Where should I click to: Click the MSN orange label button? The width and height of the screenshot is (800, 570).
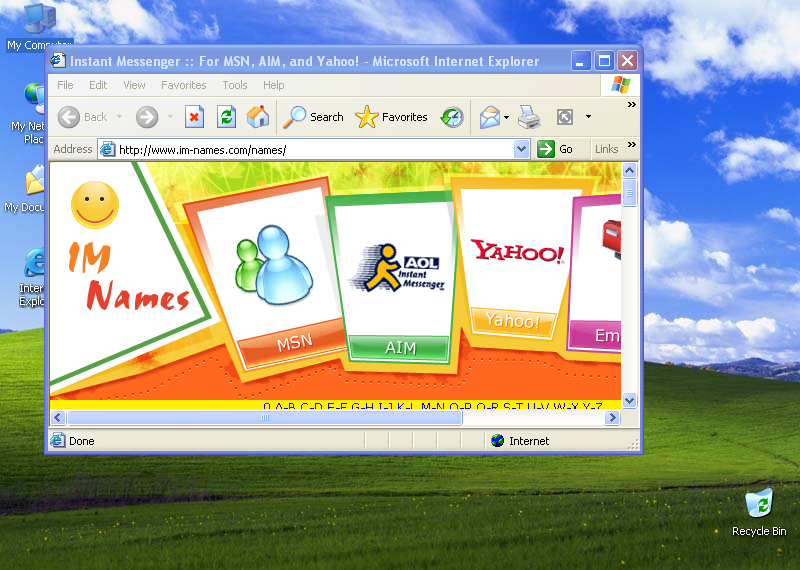tap(295, 343)
